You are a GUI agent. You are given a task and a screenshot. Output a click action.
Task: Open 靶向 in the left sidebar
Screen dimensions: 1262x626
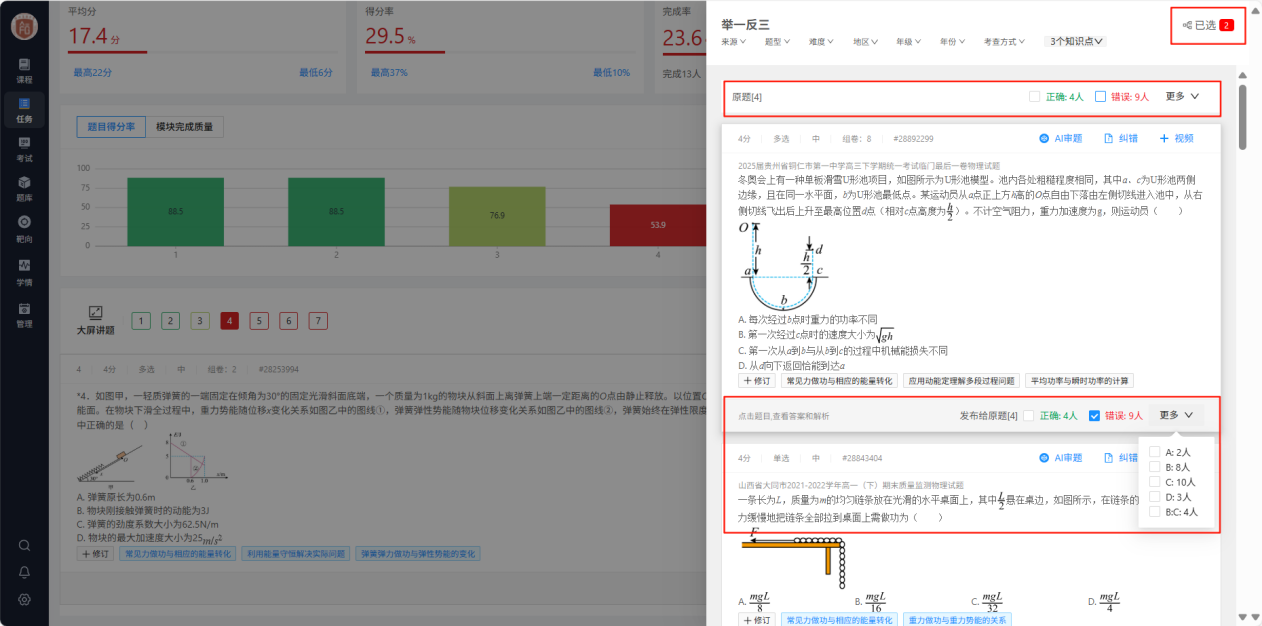click(x=24, y=229)
